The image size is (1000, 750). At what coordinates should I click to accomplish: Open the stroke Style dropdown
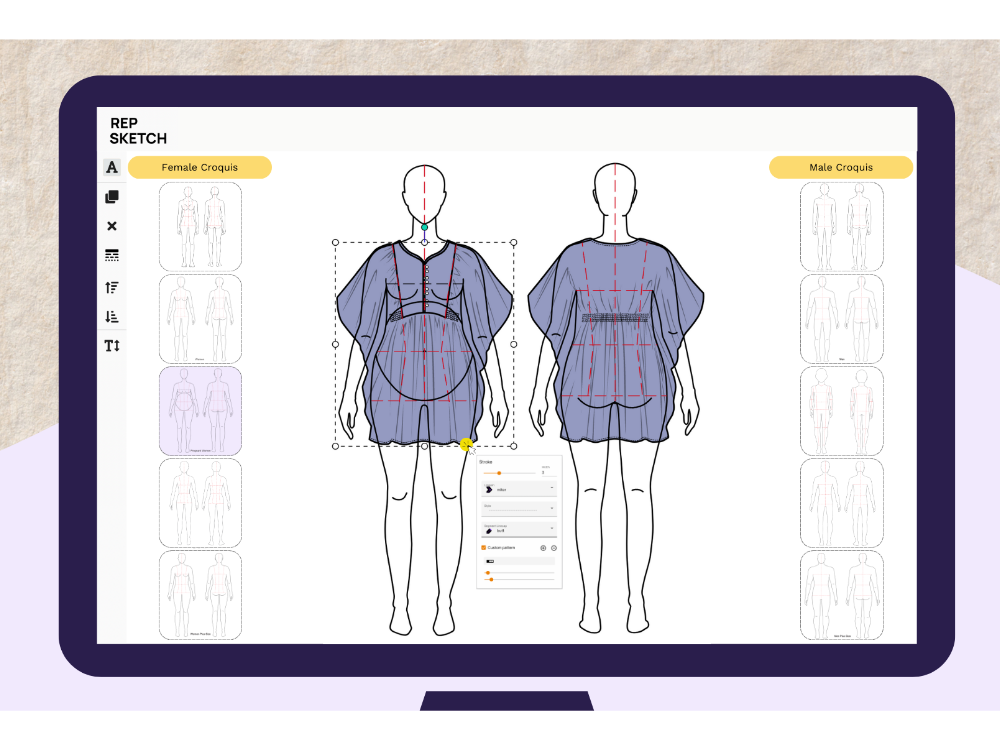517,509
